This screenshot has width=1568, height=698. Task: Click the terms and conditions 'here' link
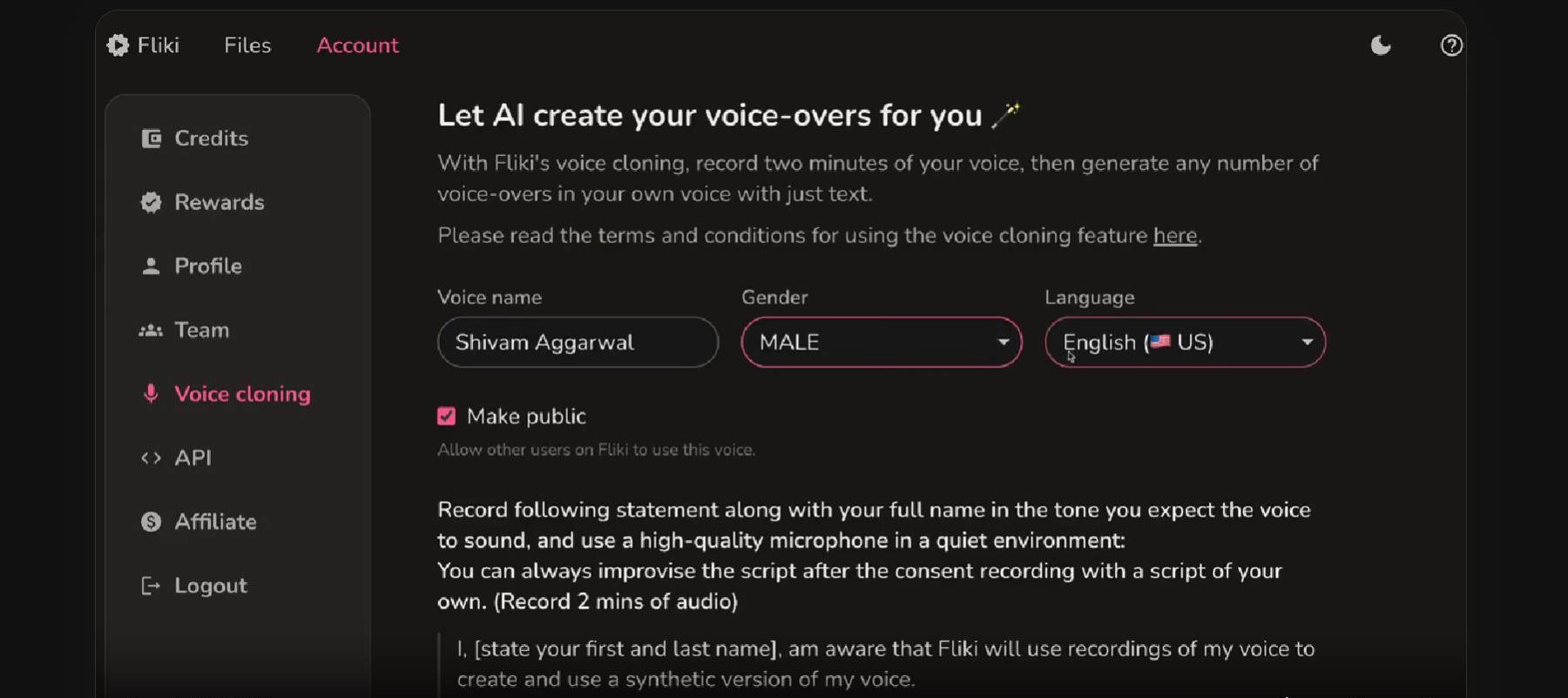pos(1173,235)
